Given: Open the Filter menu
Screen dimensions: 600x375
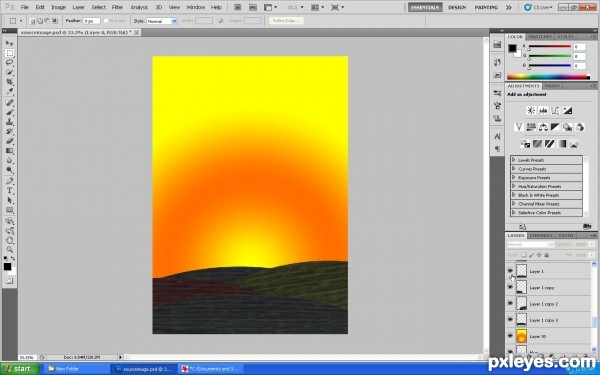Looking at the screenshot, I should point(117,7).
